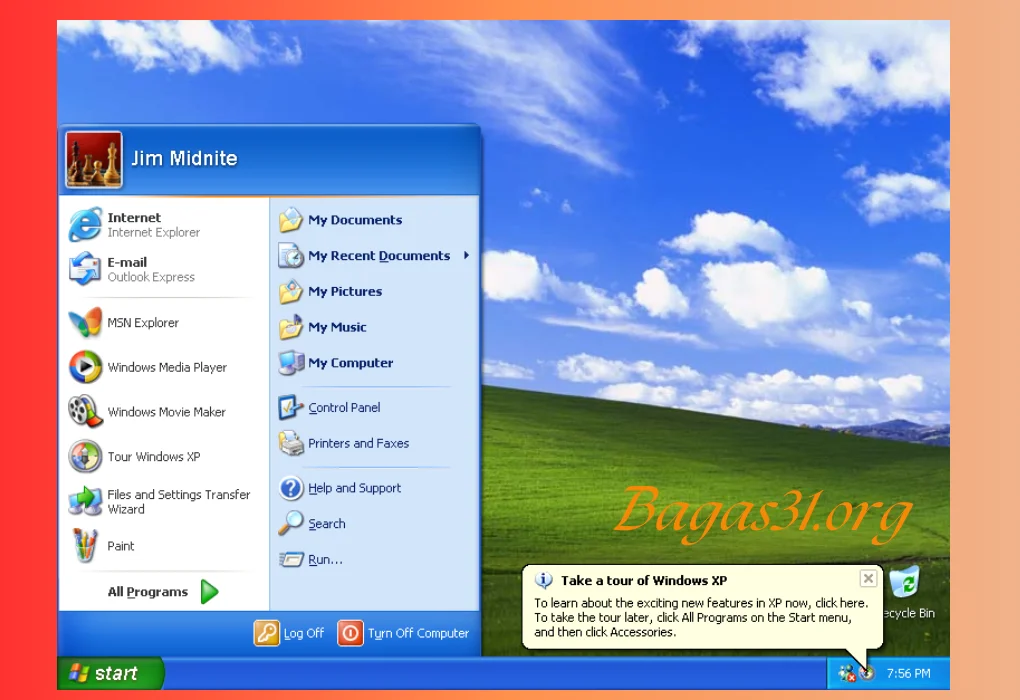Open the Control Panel
Screen dimensions: 1020x700
pos(345,407)
